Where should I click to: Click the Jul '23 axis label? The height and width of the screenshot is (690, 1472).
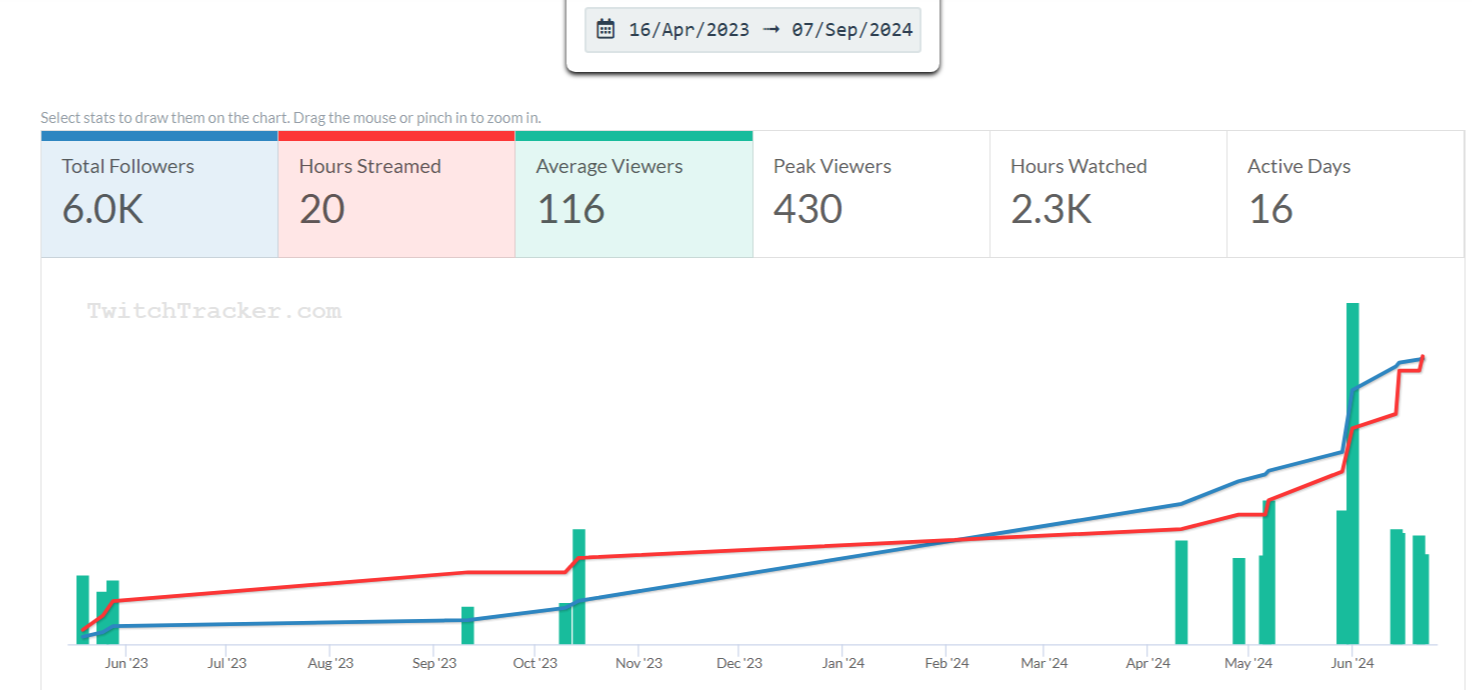(x=227, y=663)
